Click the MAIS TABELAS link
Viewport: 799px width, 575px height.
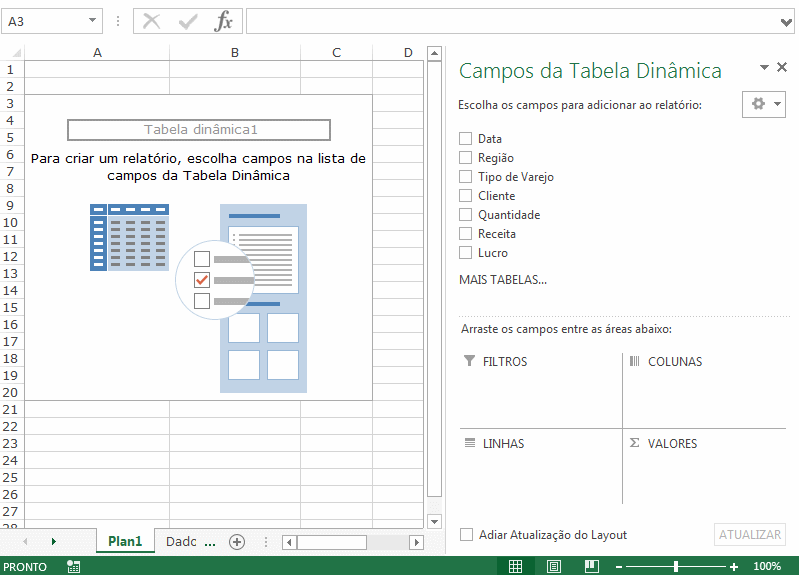point(503,280)
